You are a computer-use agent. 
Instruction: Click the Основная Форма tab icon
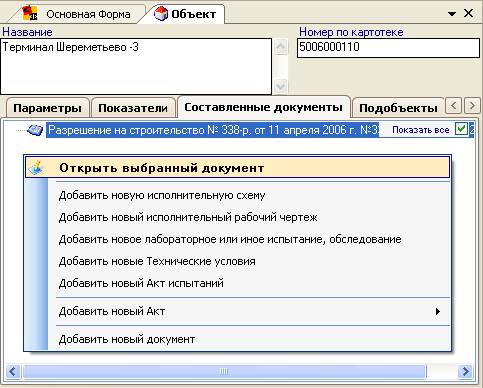point(30,14)
